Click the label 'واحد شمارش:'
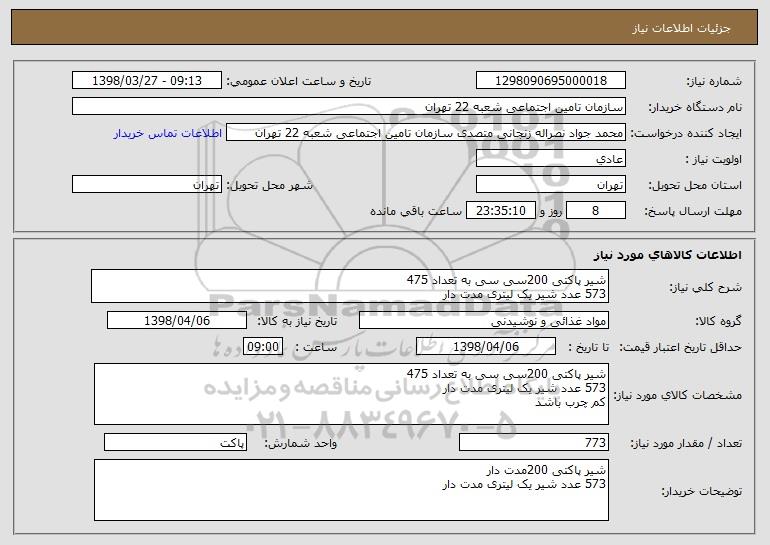Image resolution: width=770 pixels, height=545 pixels. [x=301, y=443]
